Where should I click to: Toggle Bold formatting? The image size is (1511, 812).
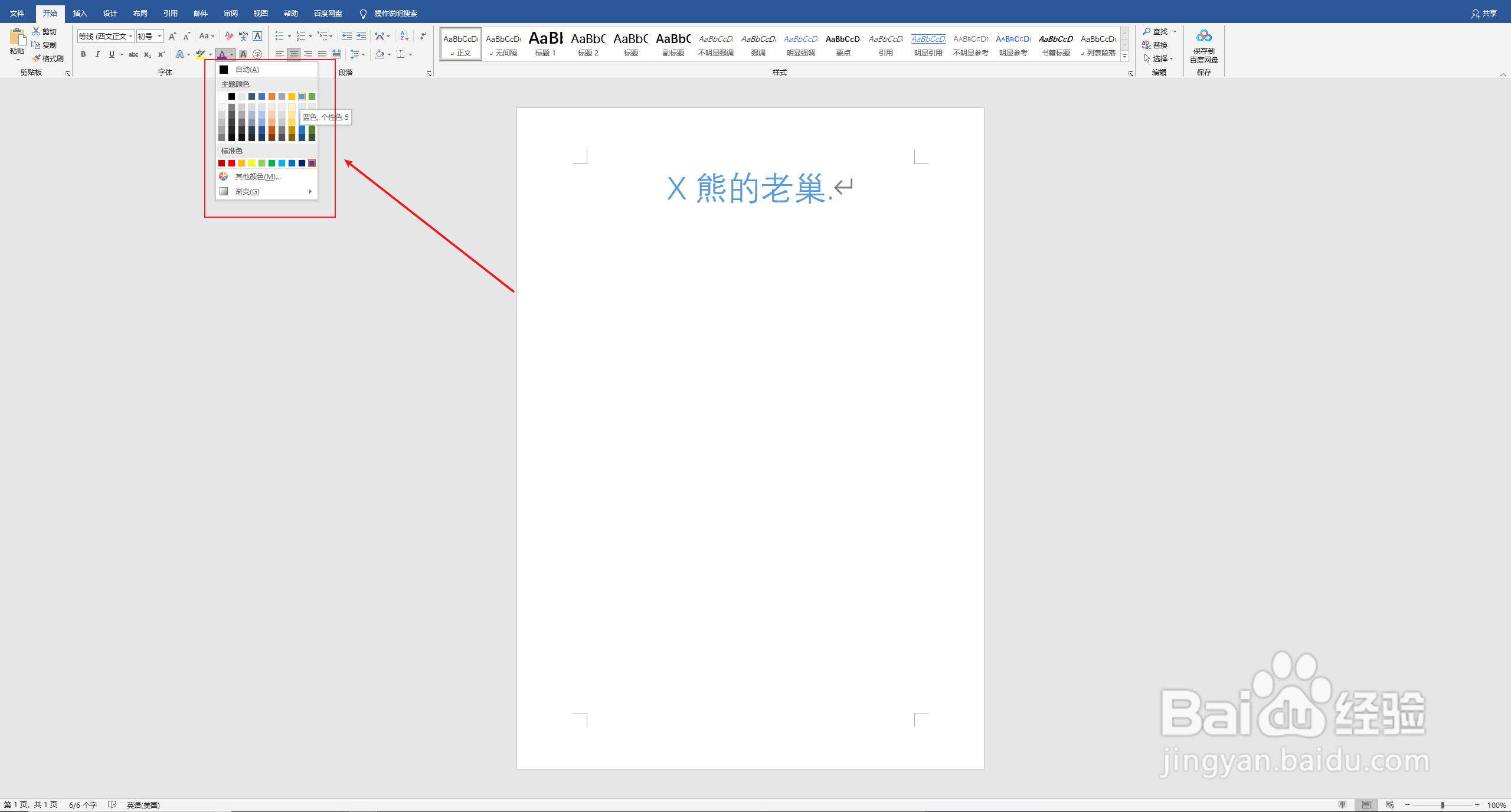(x=83, y=54)
